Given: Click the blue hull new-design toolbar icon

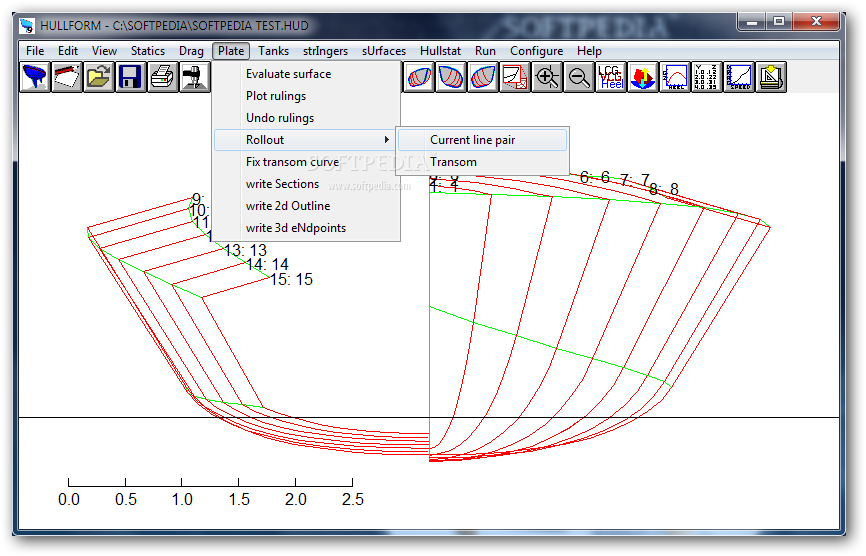Looking at the screenshot, I should [35, 77].
